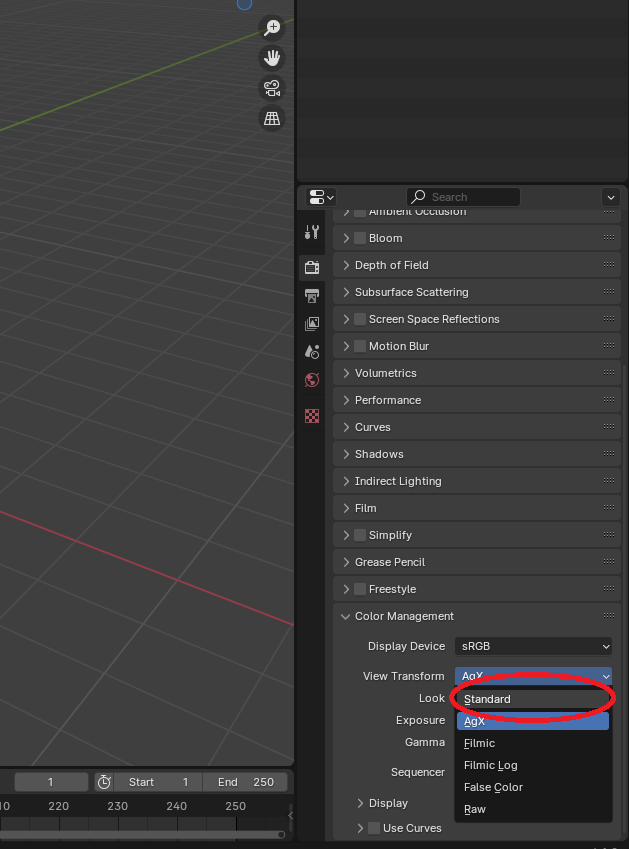Toggle the camera view icon

[x=272, y=88]
